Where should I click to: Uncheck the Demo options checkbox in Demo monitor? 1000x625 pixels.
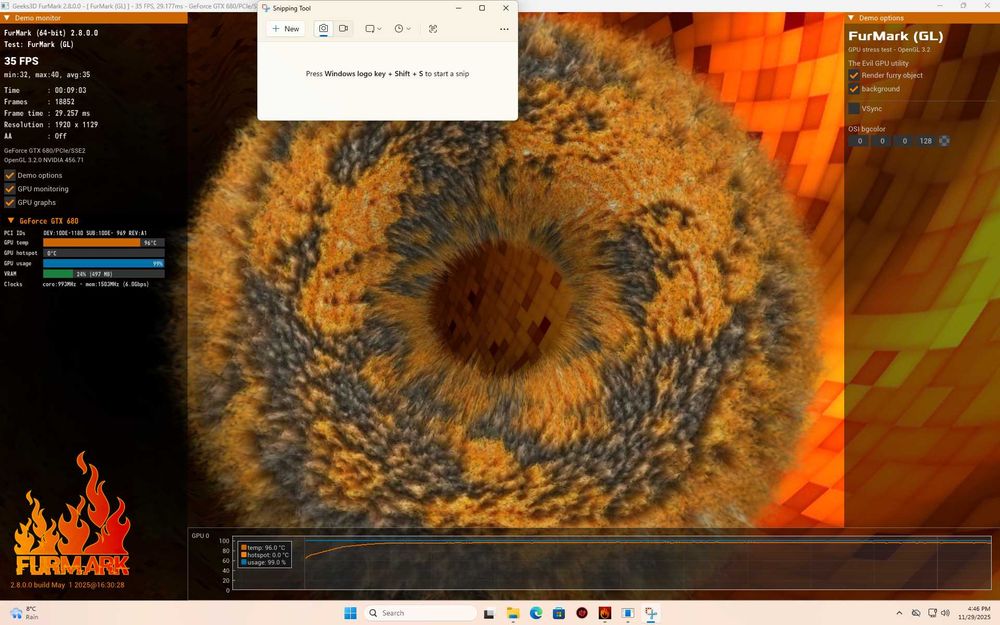click(x=10, y=175)
